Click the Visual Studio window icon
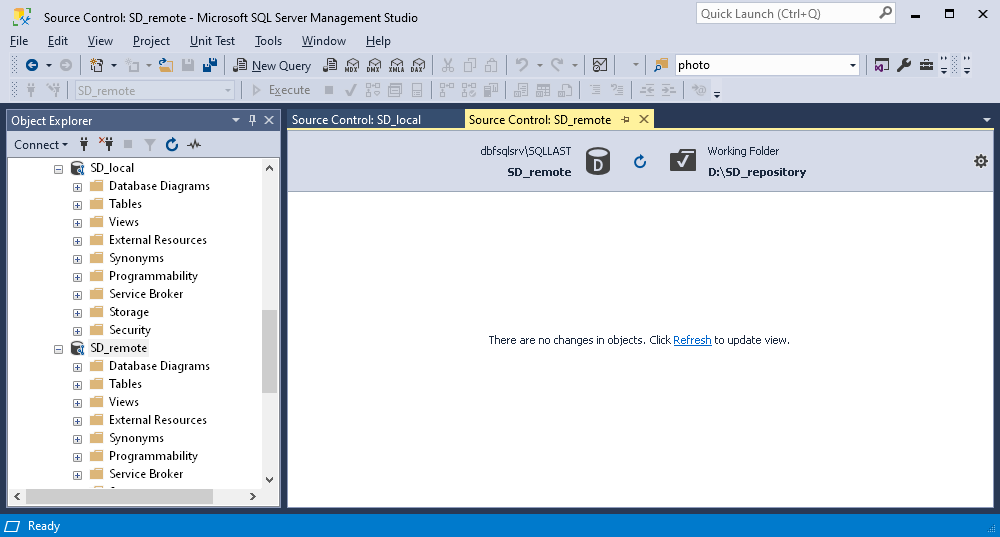Screen dimensions: 1000x537 pos(882,65)
